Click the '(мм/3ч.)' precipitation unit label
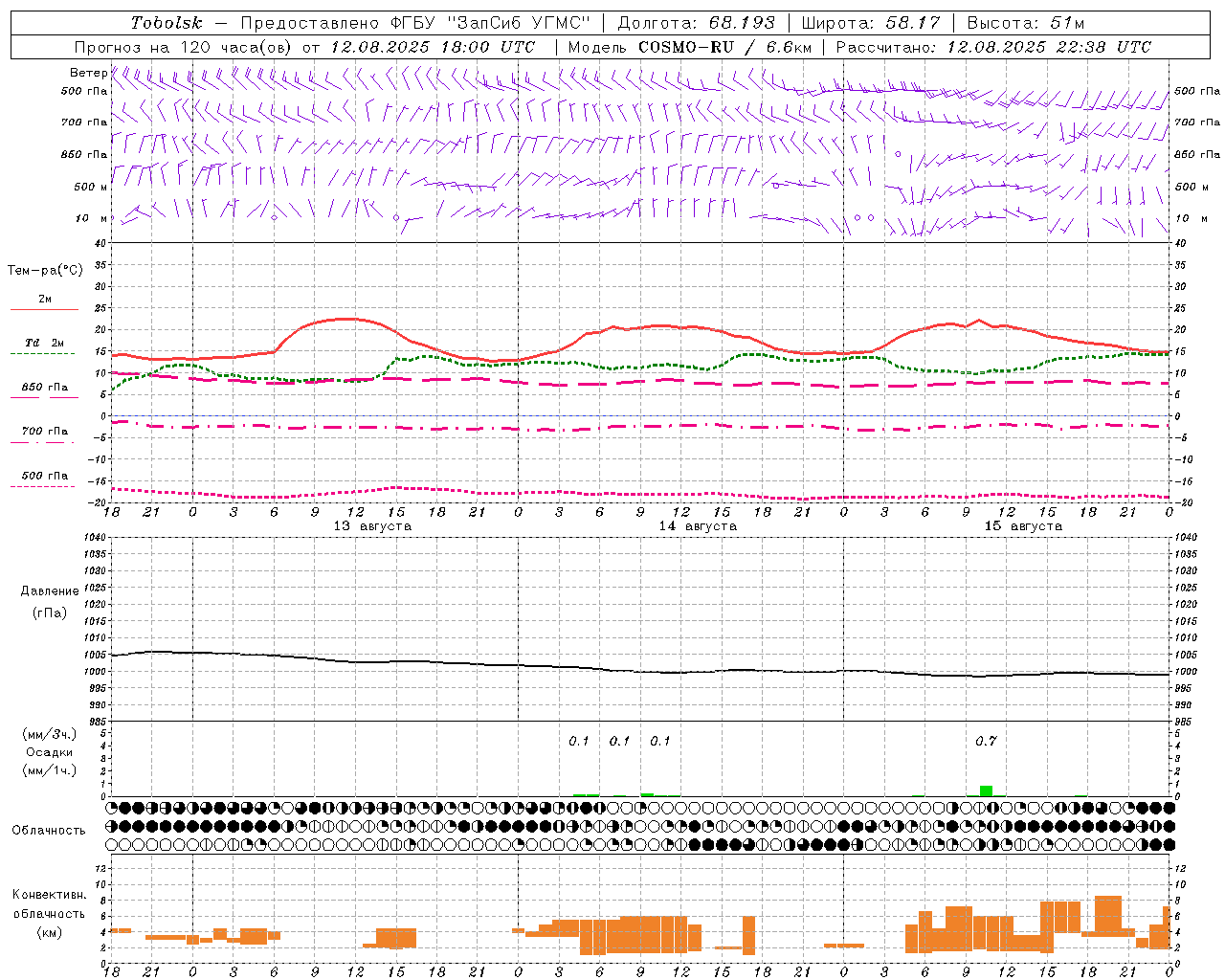Screen dimensions: 1225x980 50,734
